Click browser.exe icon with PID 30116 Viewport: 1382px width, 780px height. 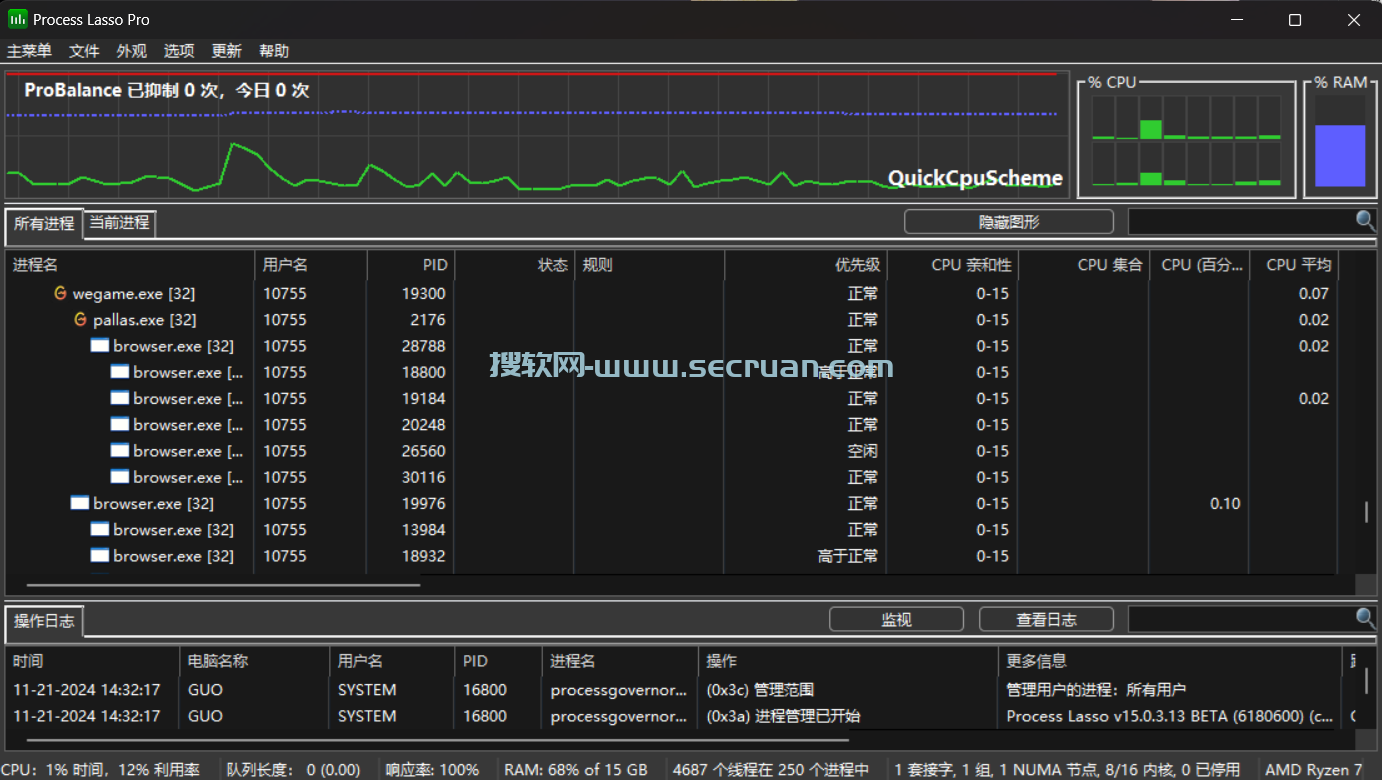(120, 477)
